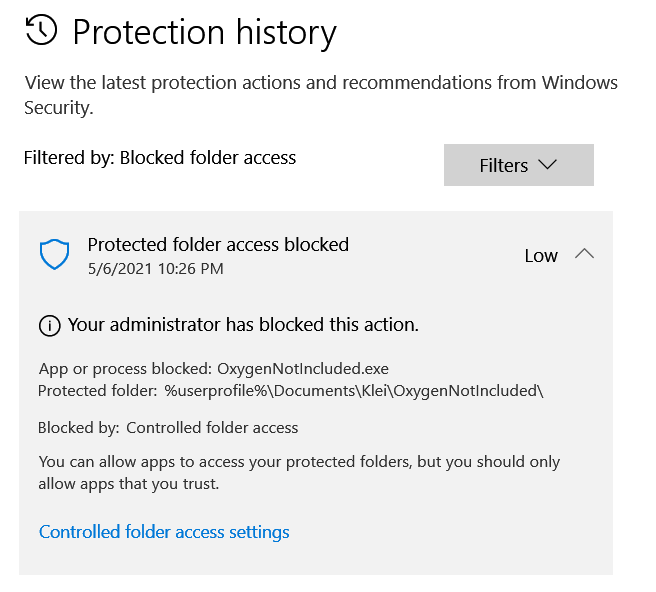Click the administrator has blocked this action message

[x=243, y=325]
